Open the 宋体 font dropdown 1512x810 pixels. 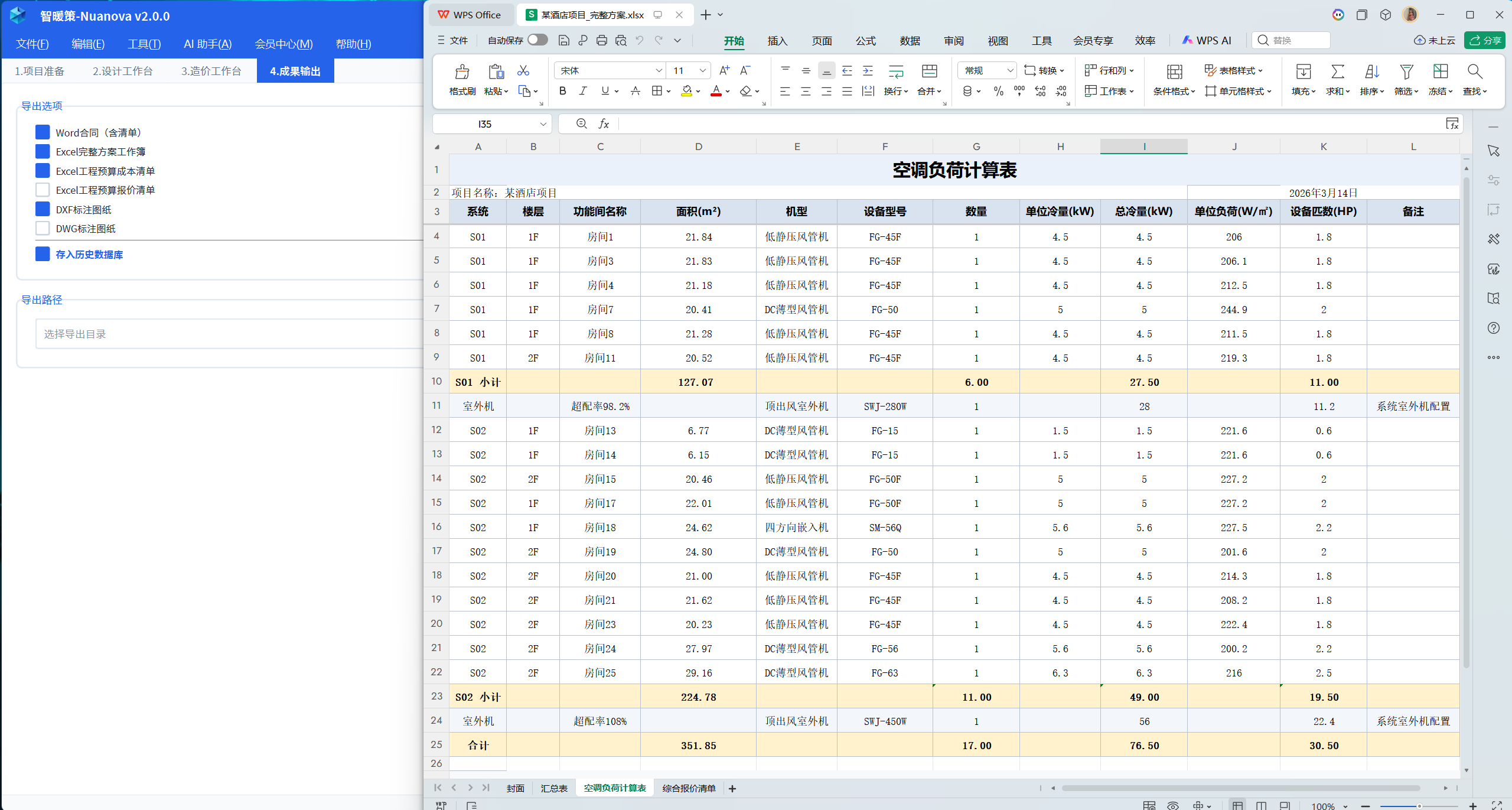pyautogui.click(x=659, y=70)
